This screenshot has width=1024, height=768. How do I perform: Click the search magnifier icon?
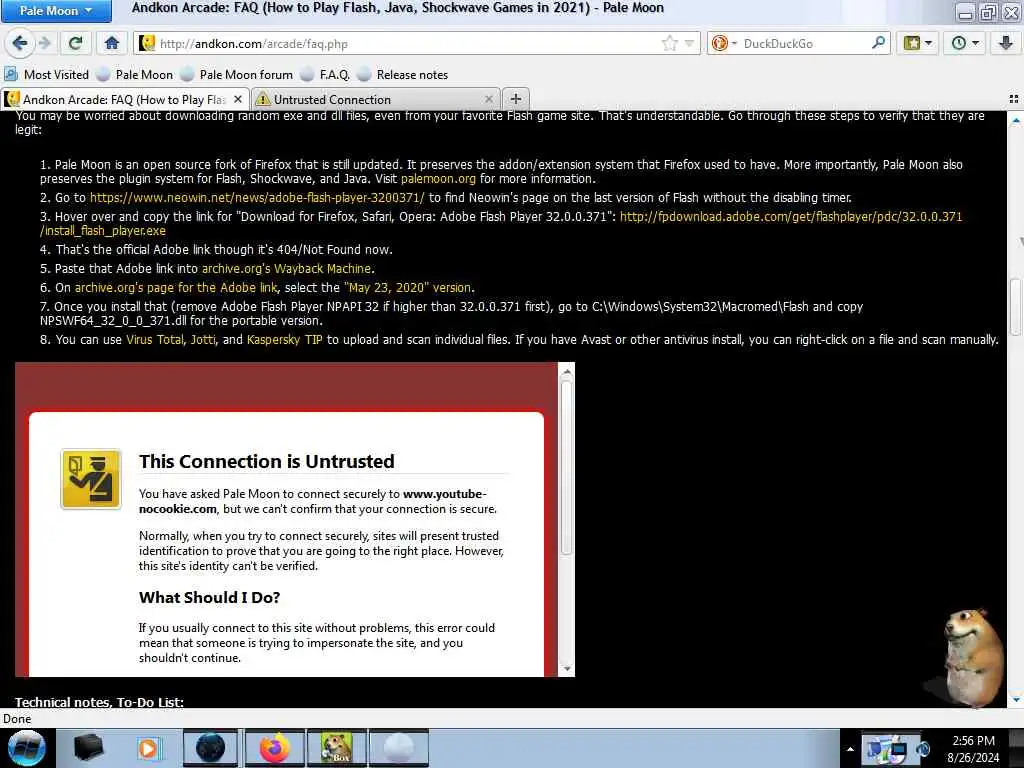[878, 44]
